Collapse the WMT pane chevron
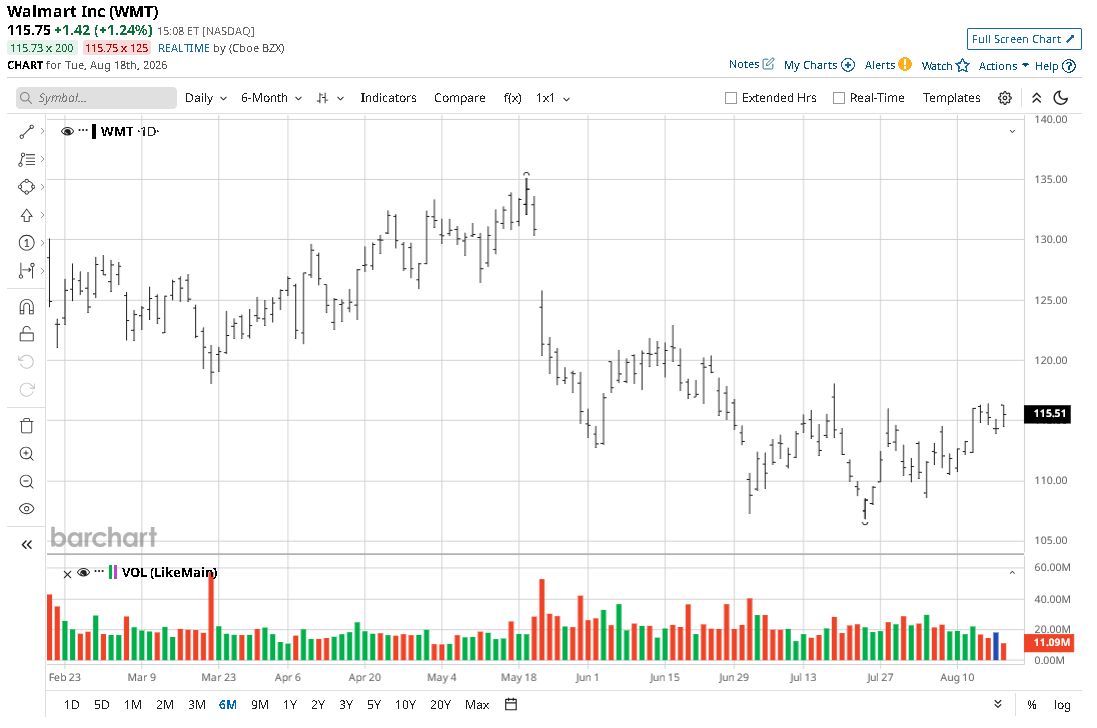 coord(1012,131)
